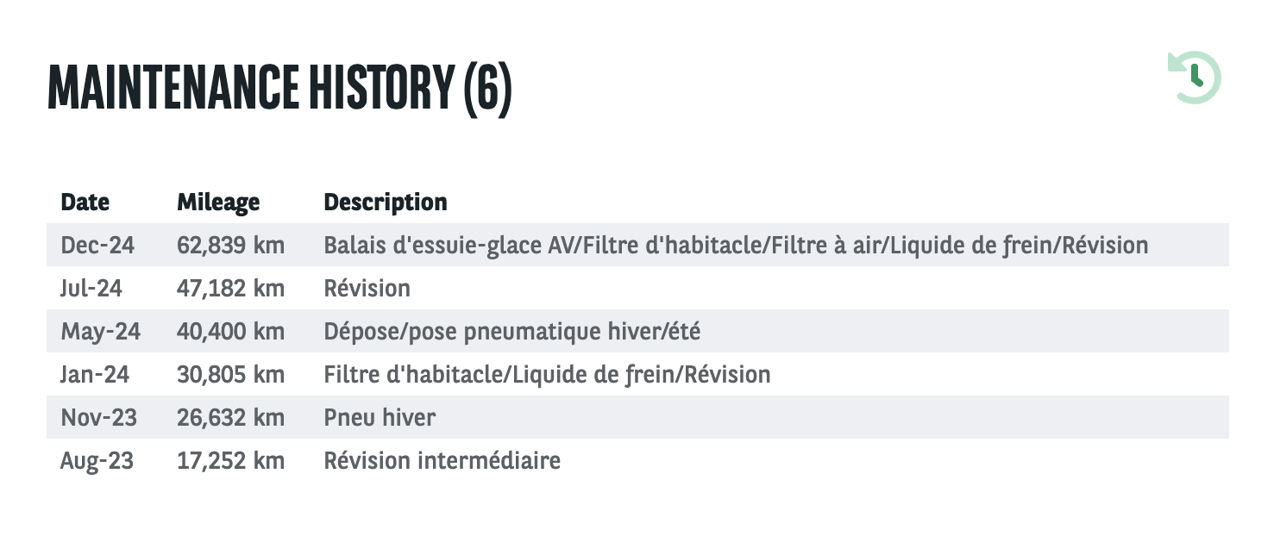The width and height of the screenshot is (1280, 536).
Task: Select the Pneu hiver description
Action: tap(379, 417)
